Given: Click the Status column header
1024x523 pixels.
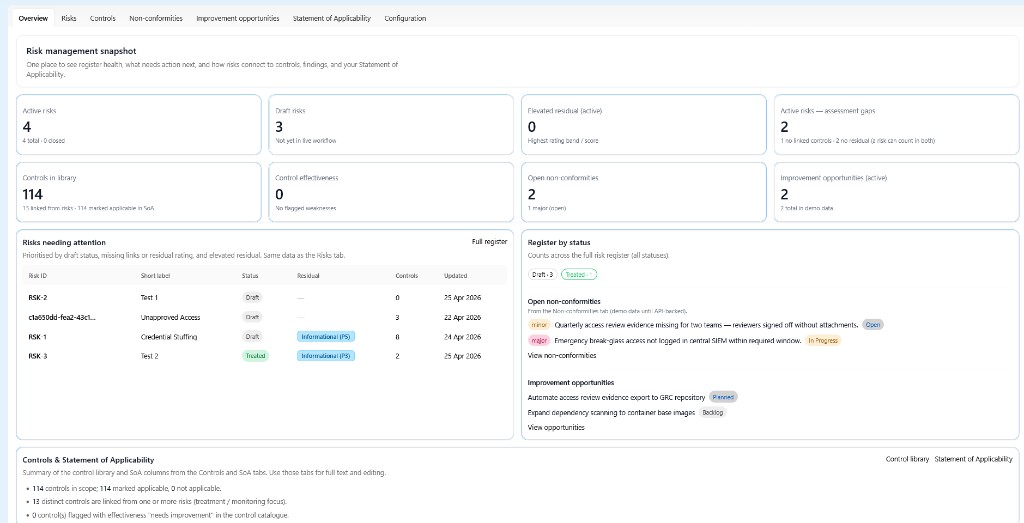Looking at the screenshot, I should (249, 276).
